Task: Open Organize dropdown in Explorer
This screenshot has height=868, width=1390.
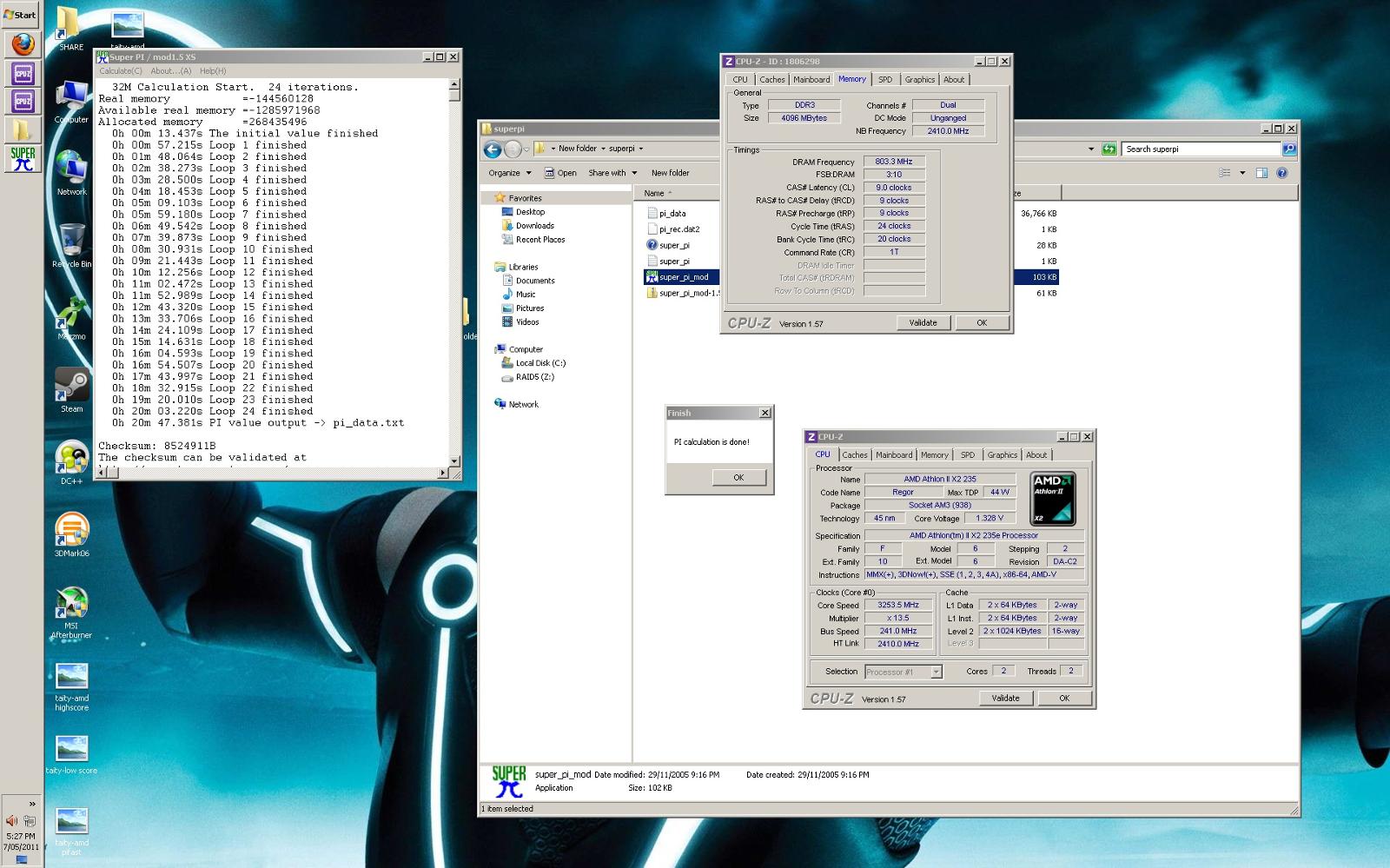Action: pyautogui.click(x=509, y=173)
